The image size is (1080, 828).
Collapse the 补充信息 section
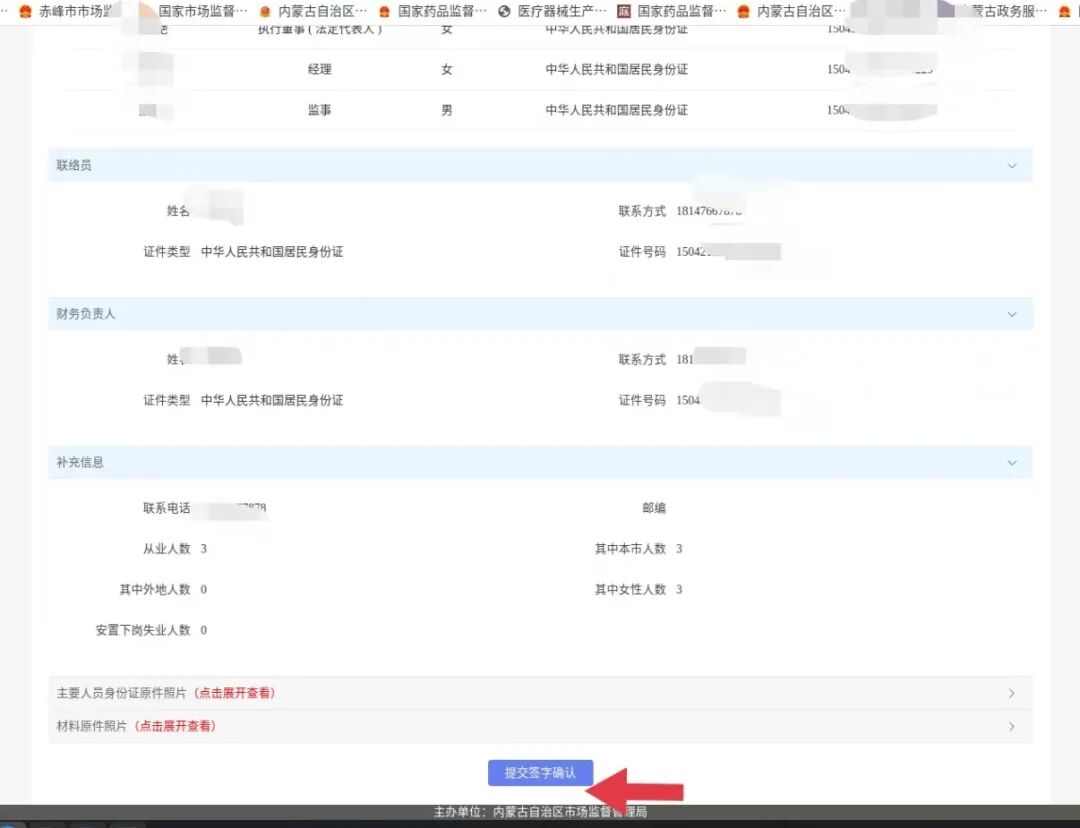click(x=1010, y=462)
